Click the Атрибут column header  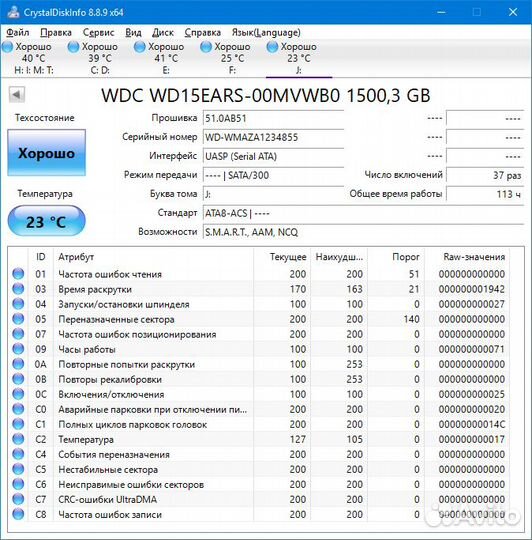[x=154, y=257]
